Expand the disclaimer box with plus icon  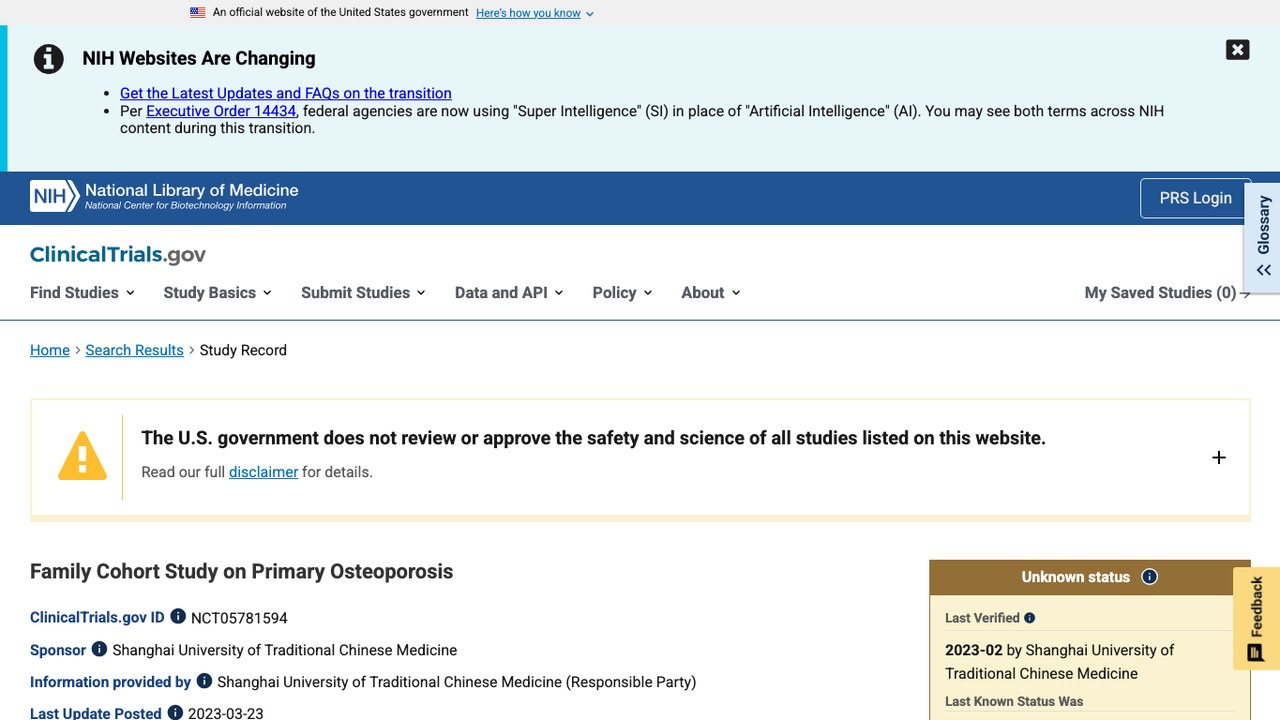pos(1218,457)
